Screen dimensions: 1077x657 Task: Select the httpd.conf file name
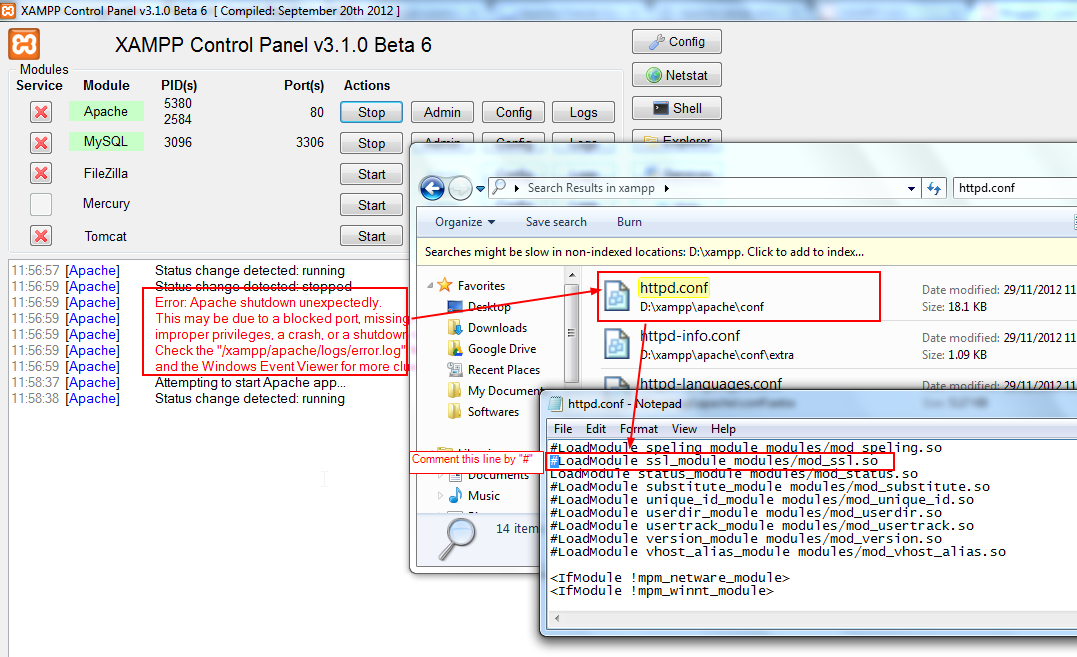coord(674,288)
